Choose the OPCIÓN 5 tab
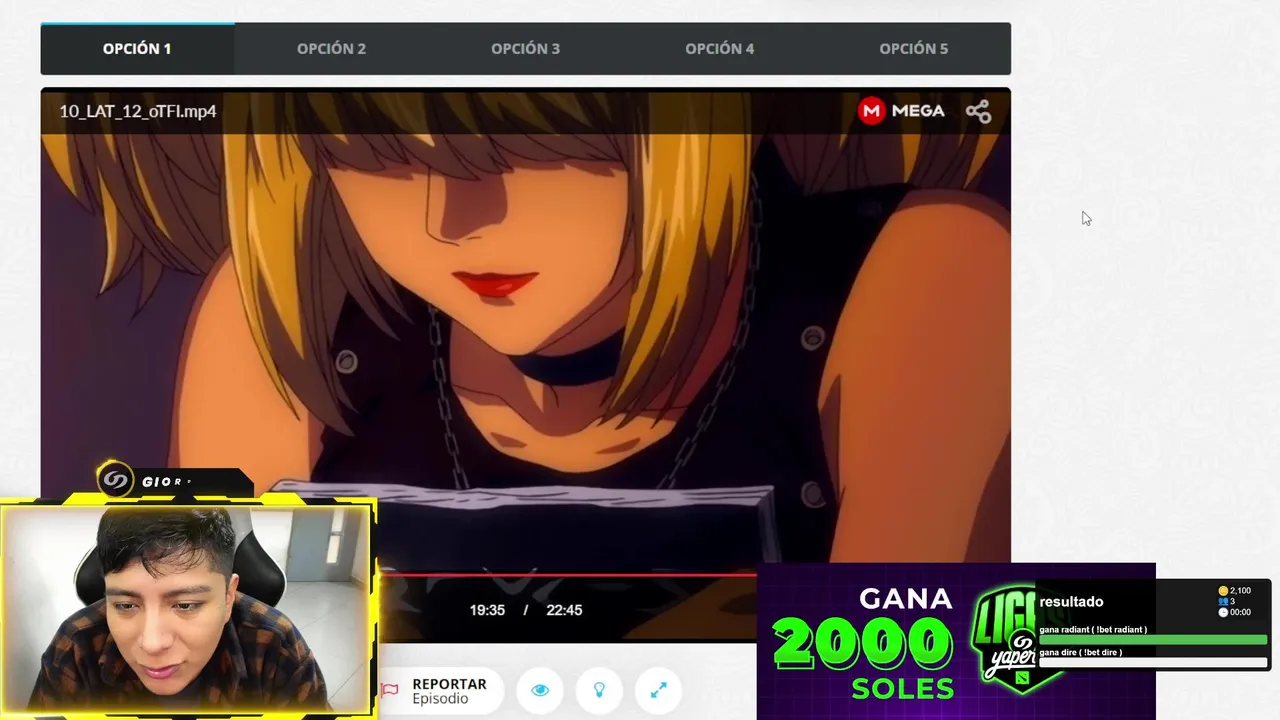The image size is (1280, 720). pos(913,48)
